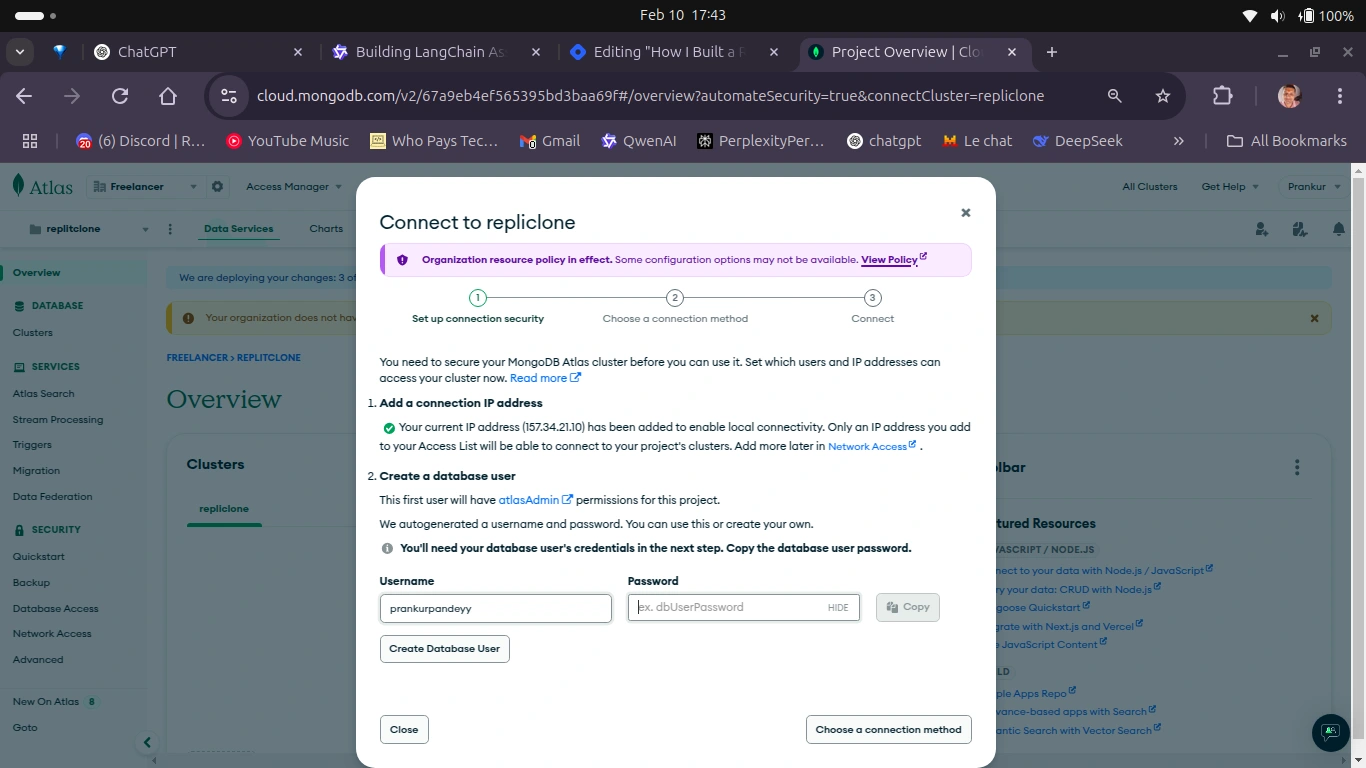Expand the replitclone project selector
This screenshot has width=1366, height=768.
point(89,229)
